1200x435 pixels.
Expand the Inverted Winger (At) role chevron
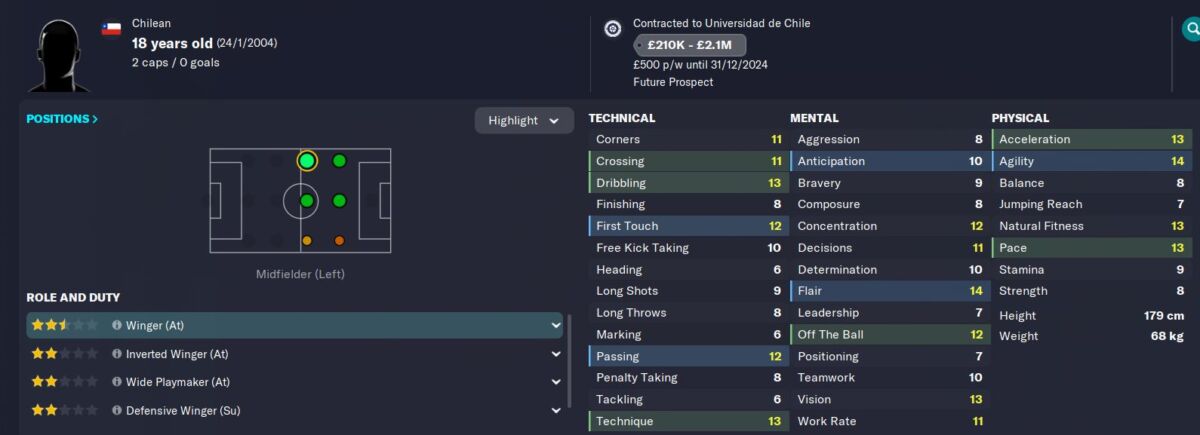tap(556, 354)
